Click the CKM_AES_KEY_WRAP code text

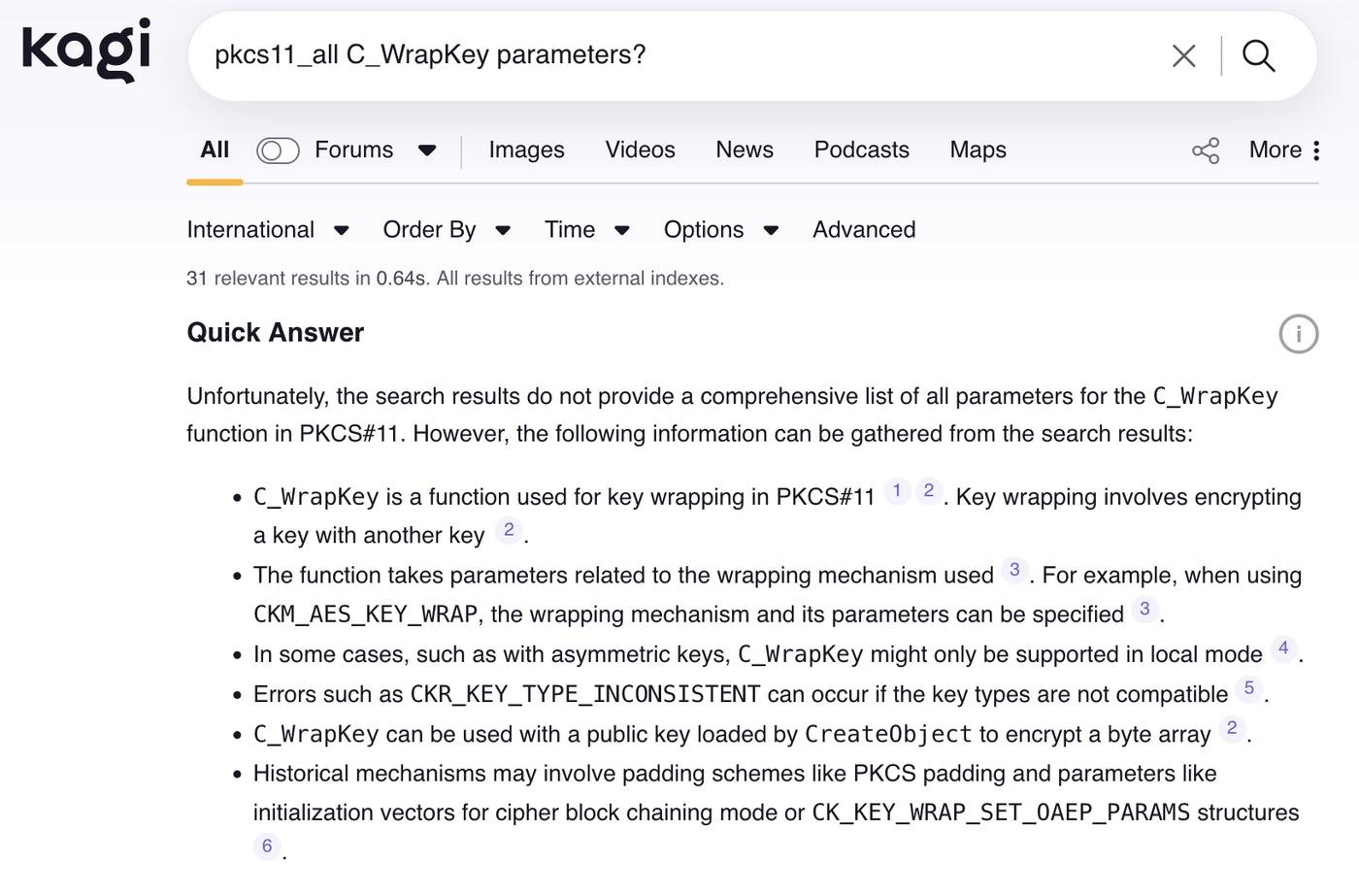tap(366, 615)
